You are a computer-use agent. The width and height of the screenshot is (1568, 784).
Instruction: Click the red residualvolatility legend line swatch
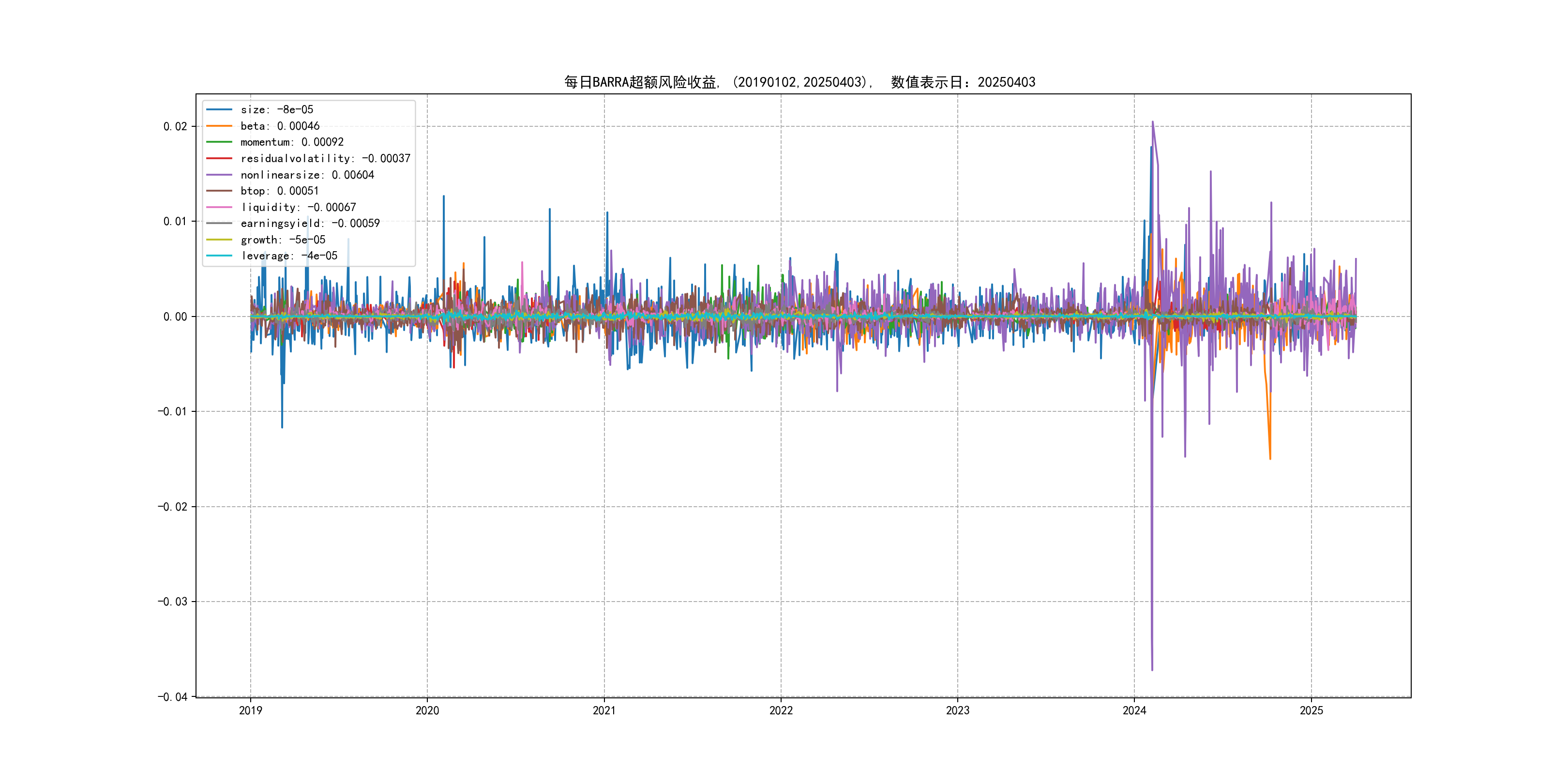coord(219,158)
